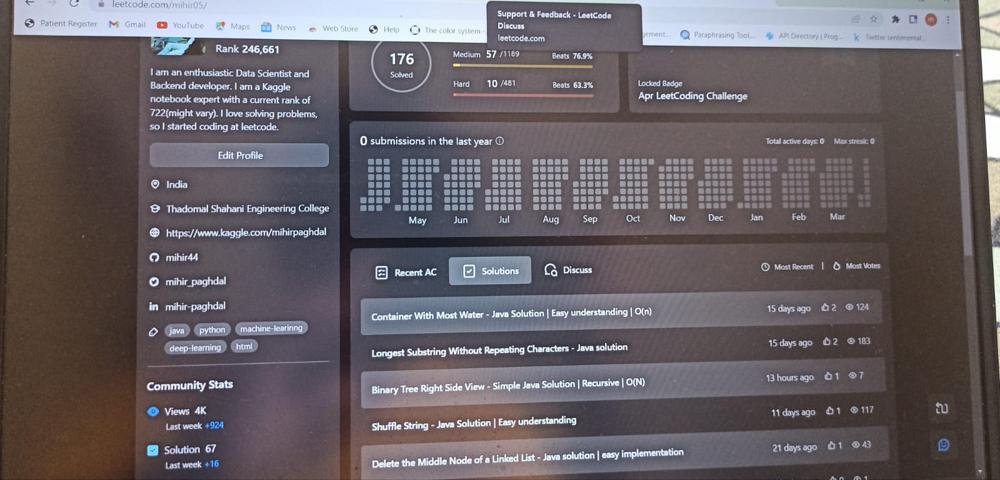This screenshot has width=1000, height=480.
Task: Click the blue feedback smiley floating button
Action: [x=944, y=445]
